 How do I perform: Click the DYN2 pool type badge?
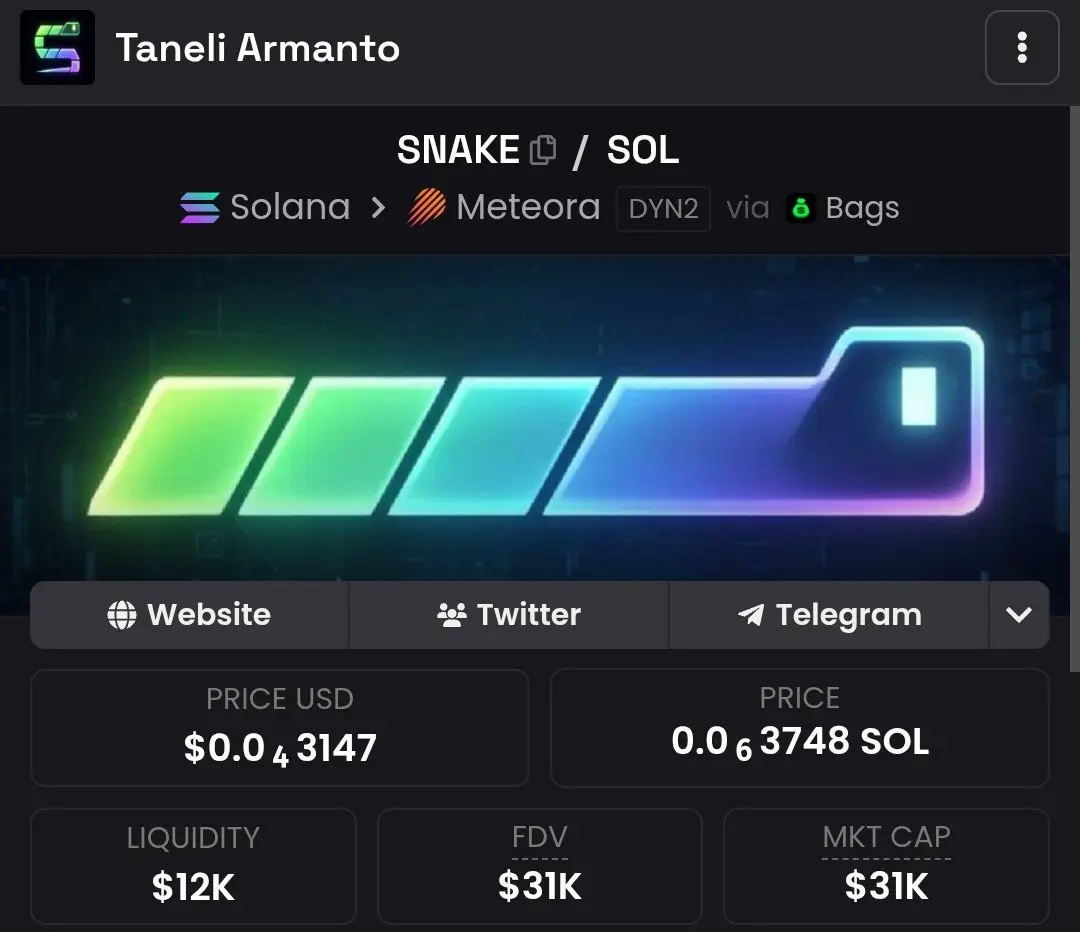point(663,208)
